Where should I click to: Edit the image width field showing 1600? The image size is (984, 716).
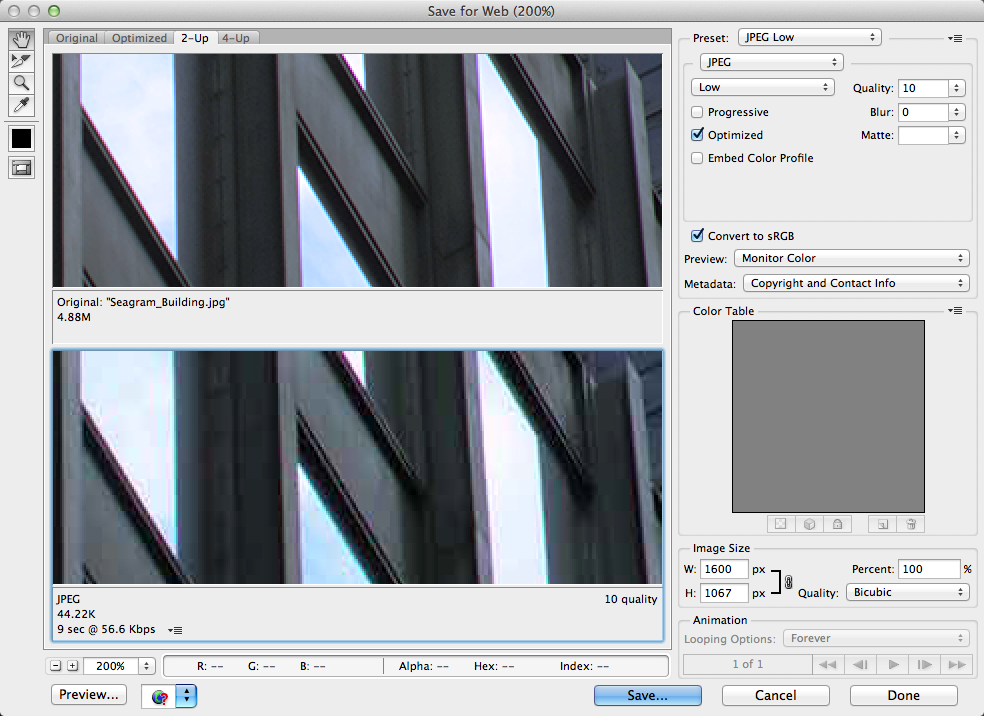tap(724, 568)
